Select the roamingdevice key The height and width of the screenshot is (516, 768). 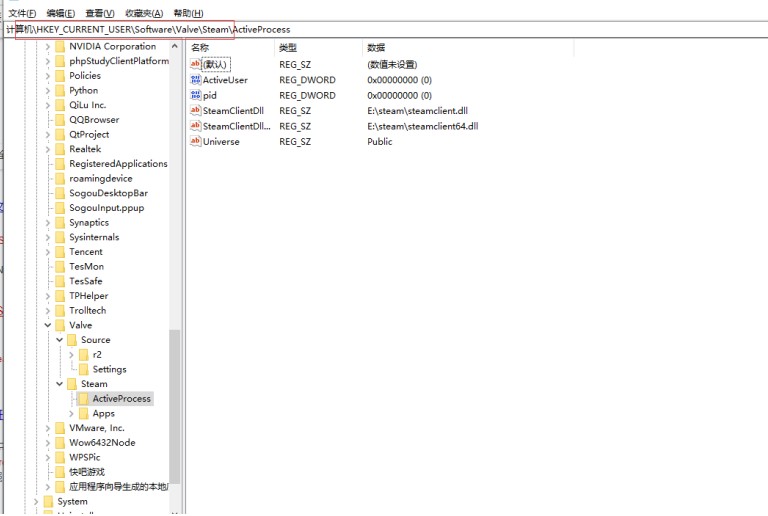pyautogui.click(x=100, y=179)
